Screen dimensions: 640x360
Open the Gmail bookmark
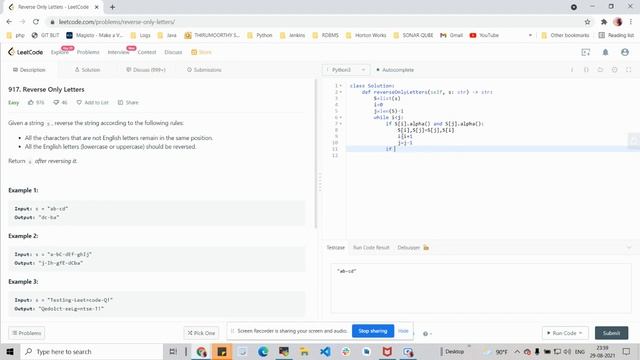point(451,36)
